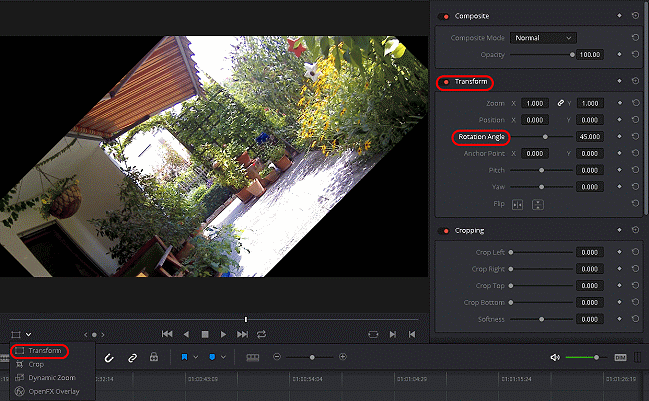Viewport: 649px width, 401px height.
Task: Toggle timeline snapping magnet
Action: 109,358
